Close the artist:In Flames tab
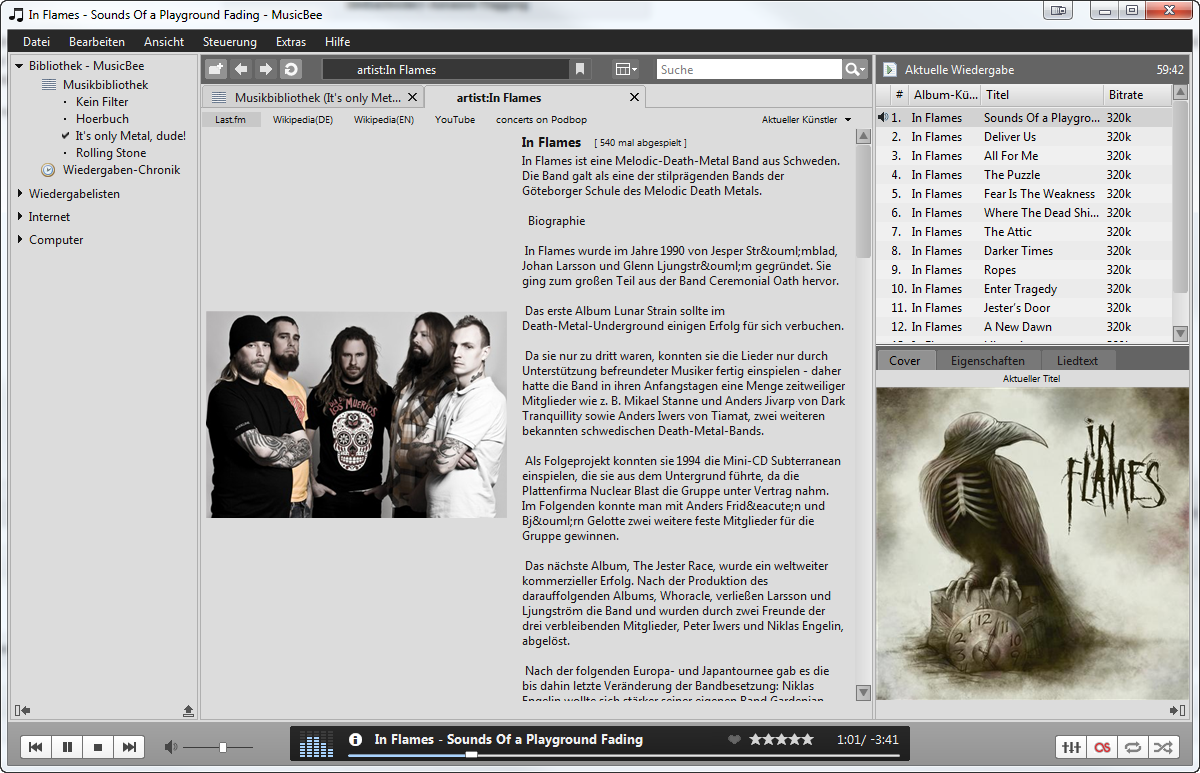This screenshot has width=1200, height=773. (634, 97)
